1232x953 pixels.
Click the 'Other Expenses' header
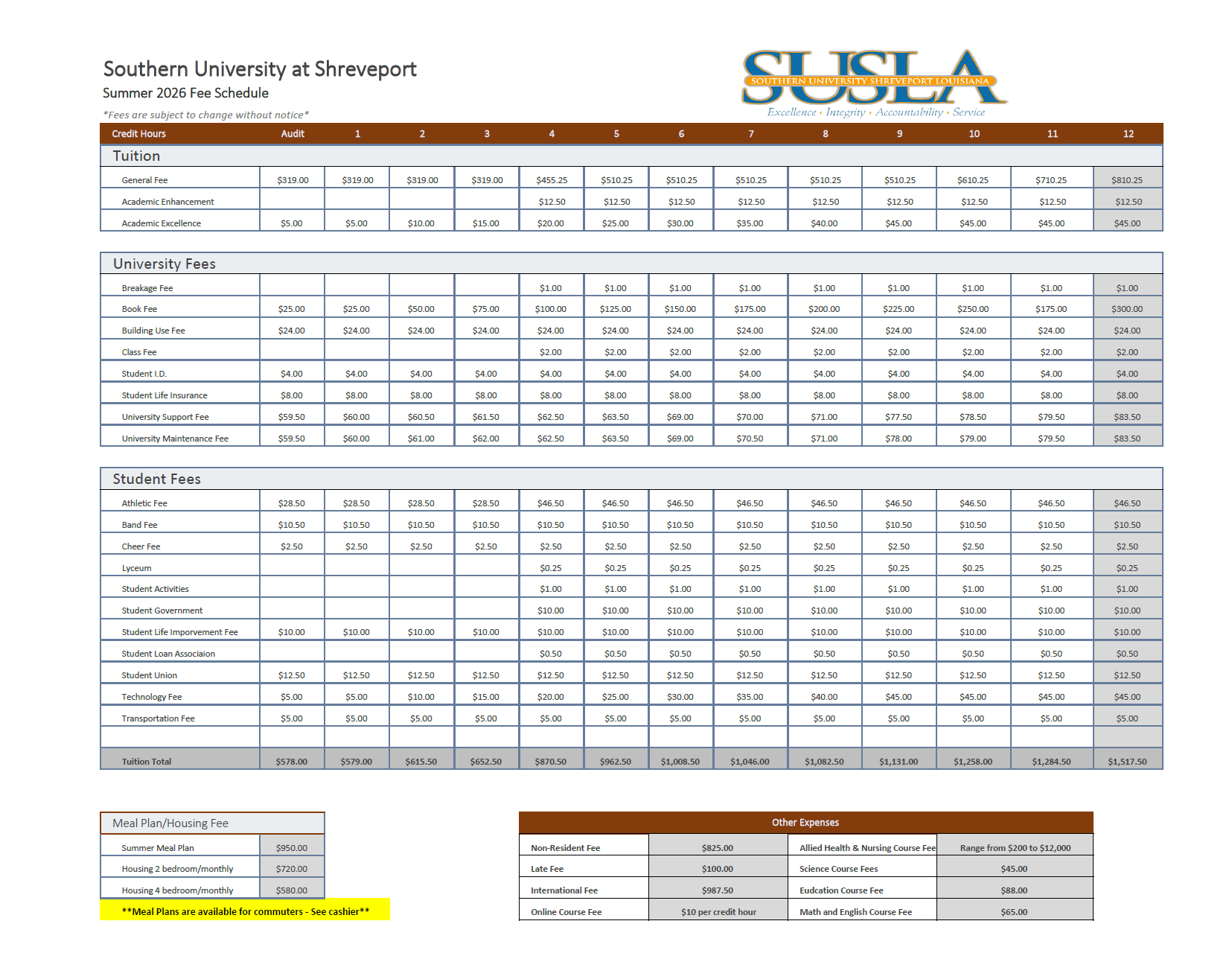[x=805, y=823]
